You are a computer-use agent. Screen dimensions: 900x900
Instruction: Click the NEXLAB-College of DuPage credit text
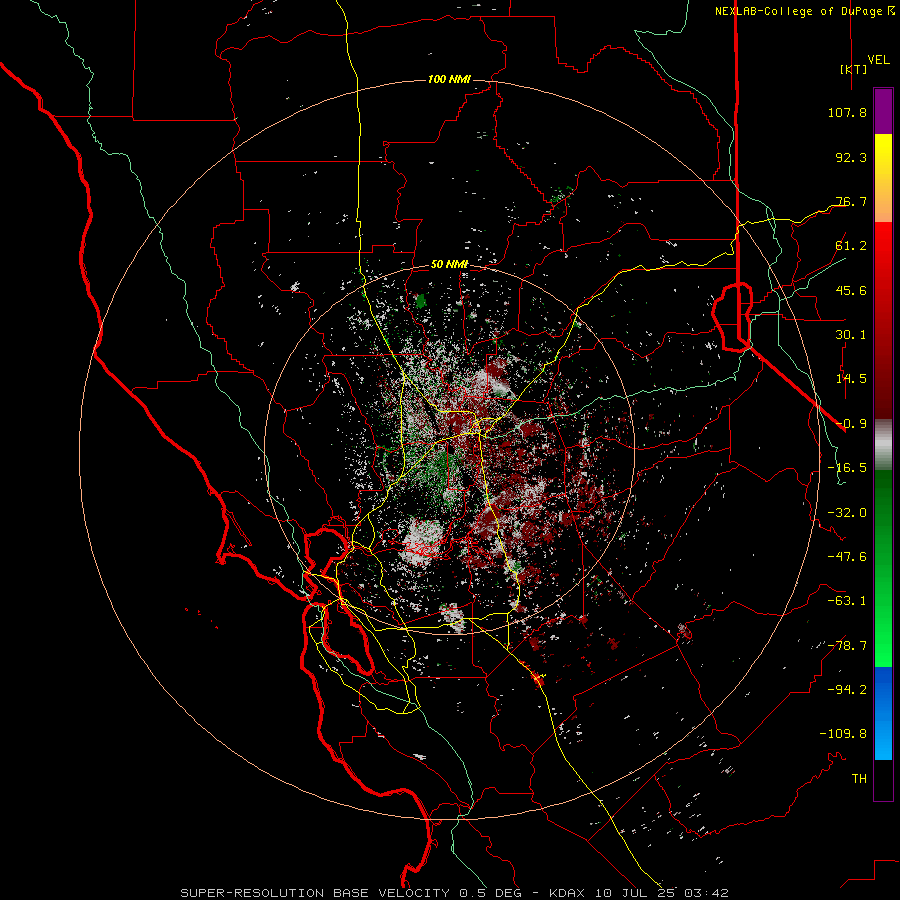[x=804, y=11]
